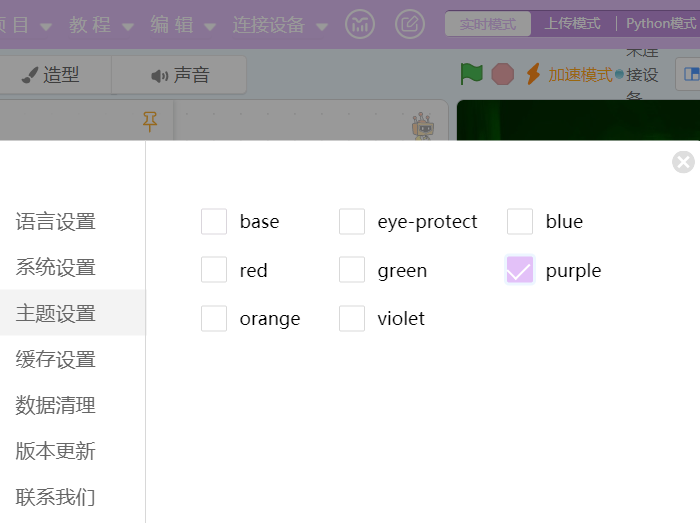
Task: Switch to Python模式 mode
Action: point(661,24)
